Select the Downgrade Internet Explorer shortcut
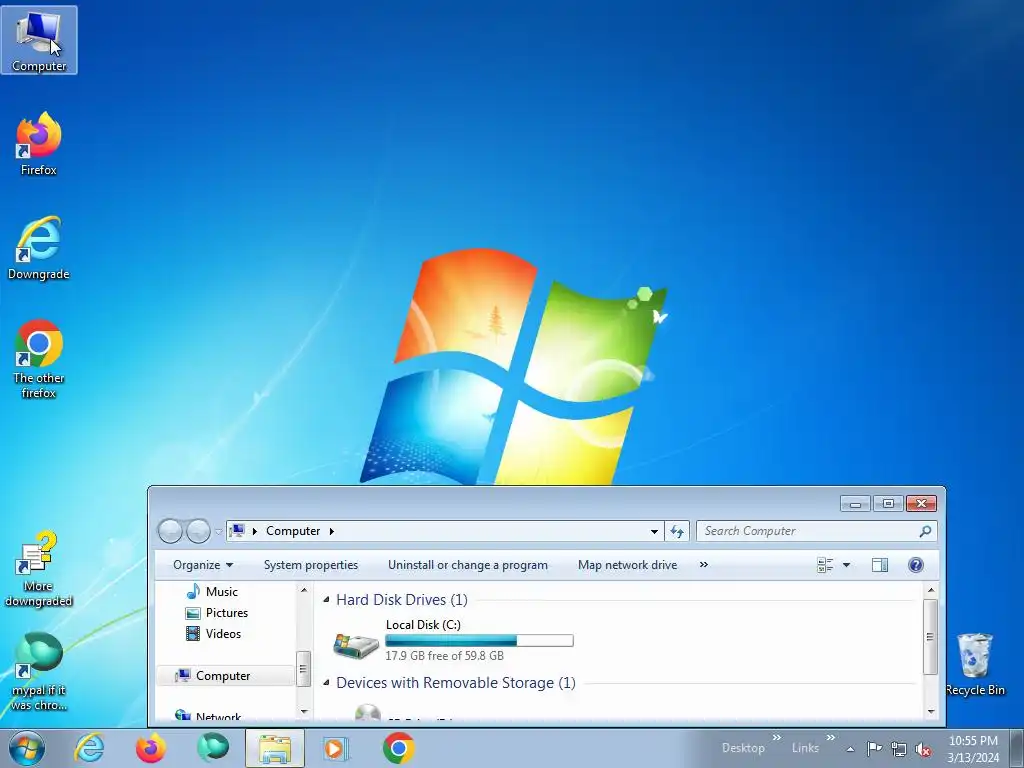1024x768 pixels. [39, 248]
